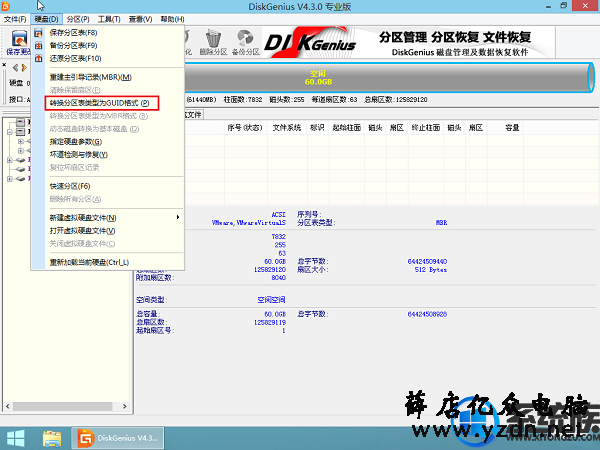Open the 文件(F) menu
This screenshot has width=600, height=450.
pos(15,19)
